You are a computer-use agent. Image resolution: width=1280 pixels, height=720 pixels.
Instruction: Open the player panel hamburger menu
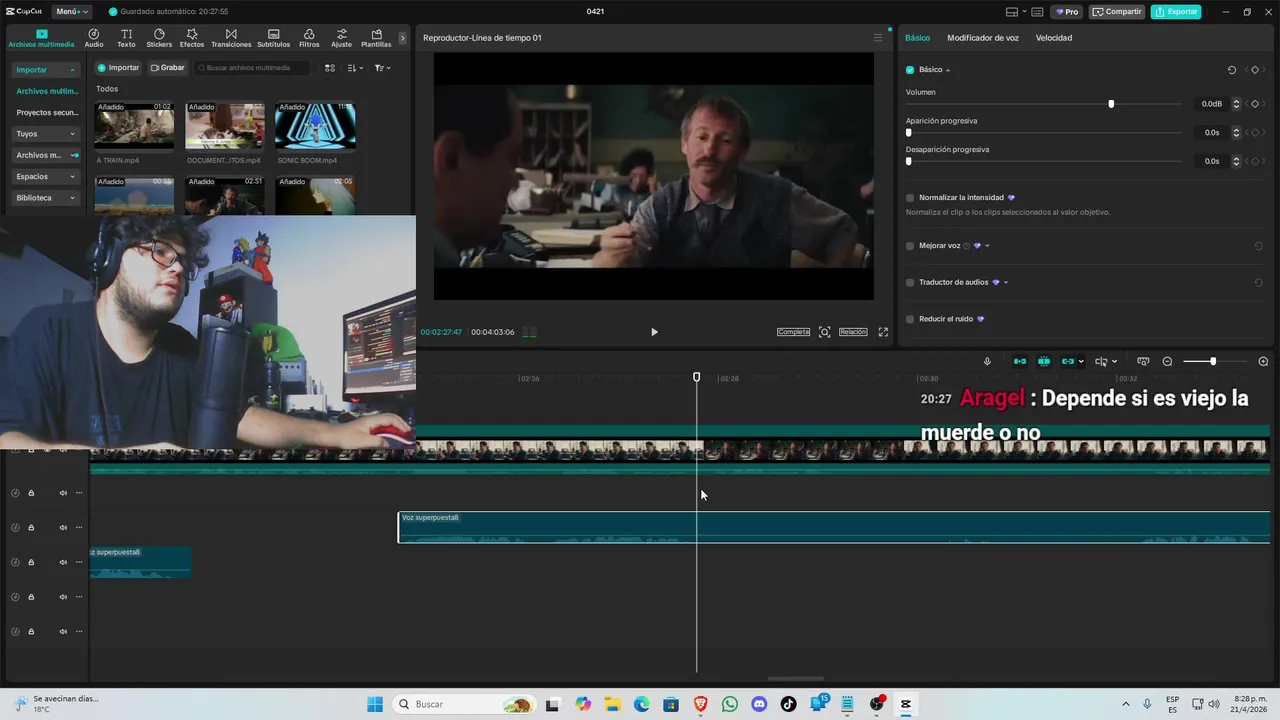(x=878, y=38)
